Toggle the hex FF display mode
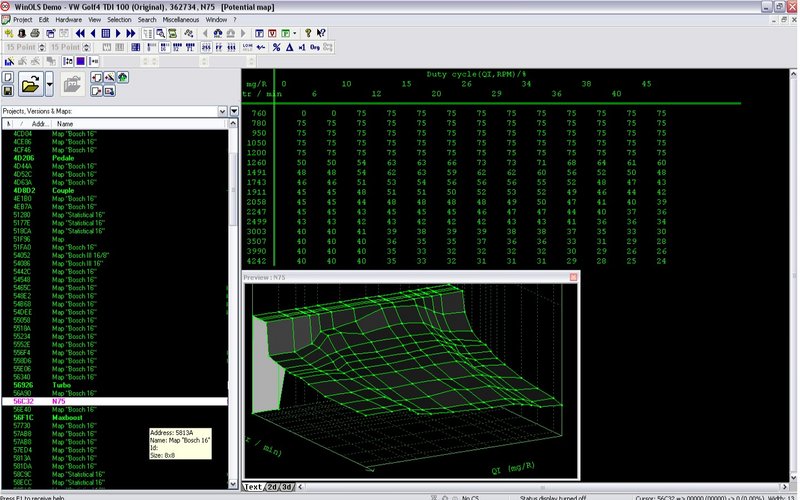Image resolution: width=800 pixels, height=500 pixels. click(219, 47)
